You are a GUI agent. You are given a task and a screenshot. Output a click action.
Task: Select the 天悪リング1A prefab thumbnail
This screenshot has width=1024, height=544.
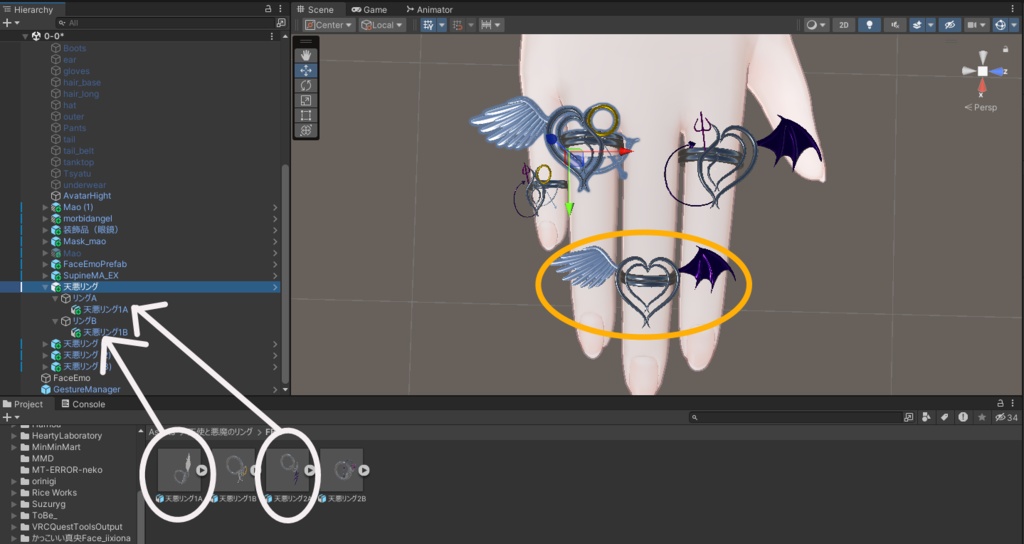coord(180,470)
